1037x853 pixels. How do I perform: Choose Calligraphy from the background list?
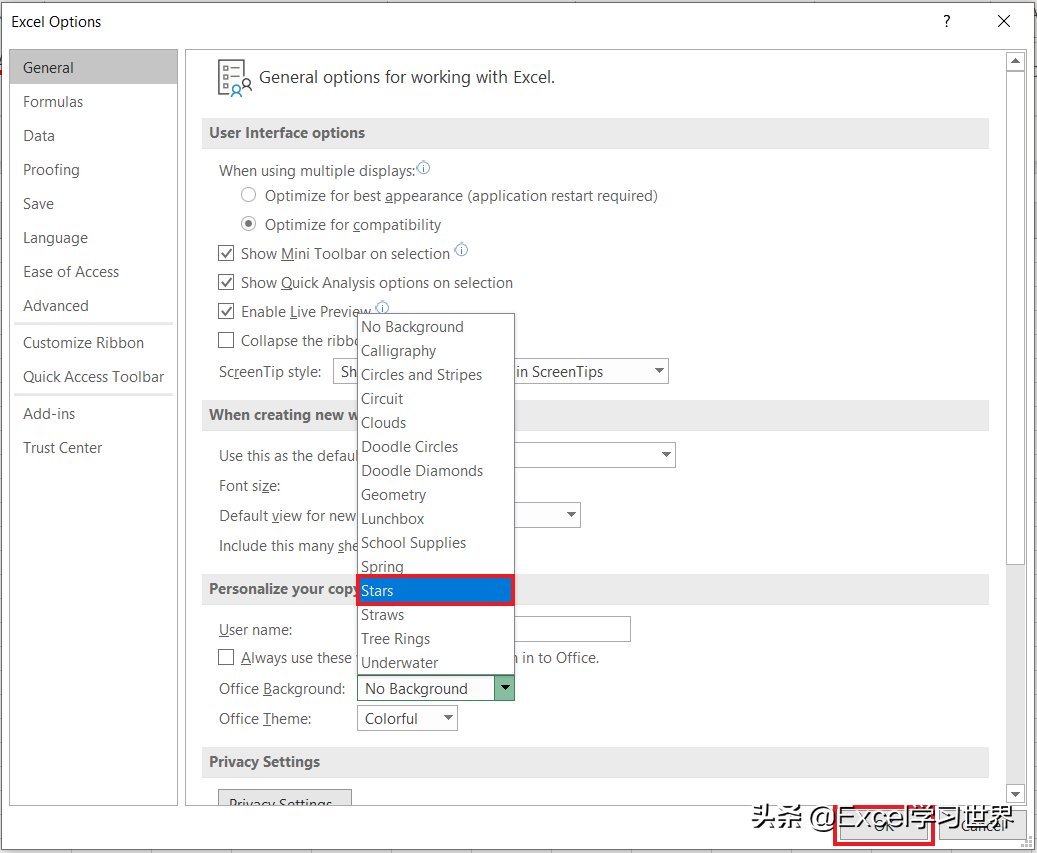436,350
